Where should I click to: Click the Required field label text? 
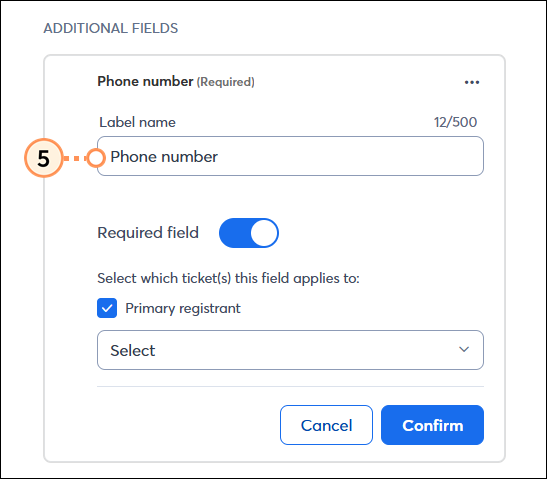[148, 233]
